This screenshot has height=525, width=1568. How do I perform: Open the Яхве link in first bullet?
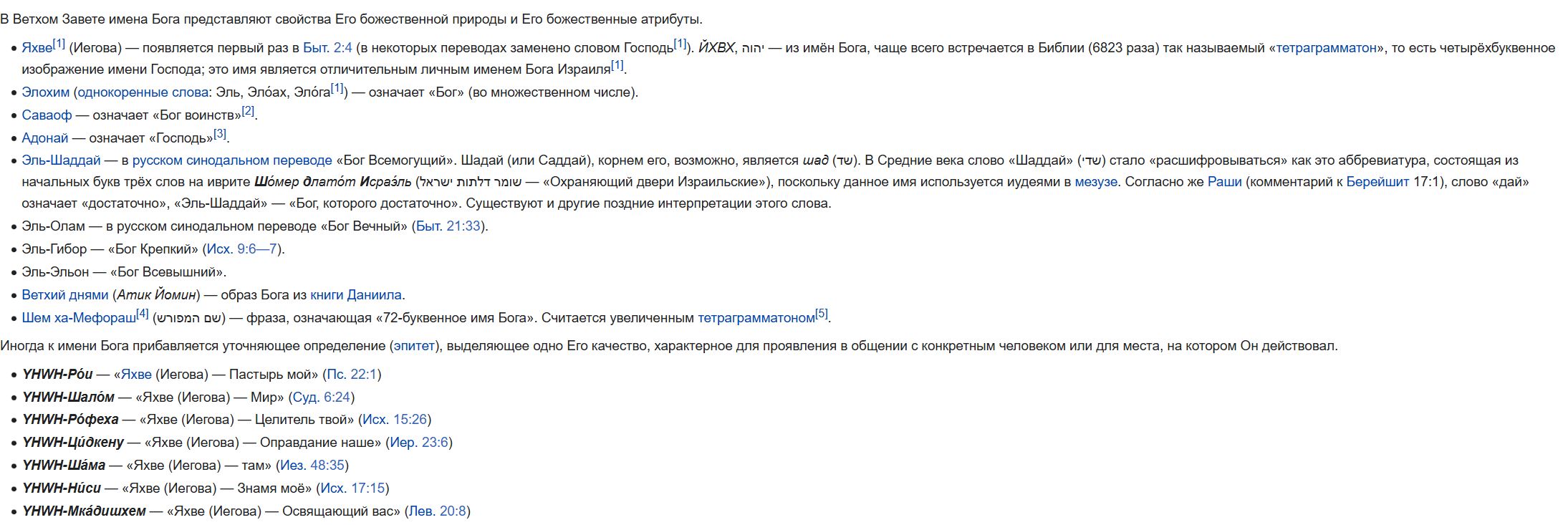click(x=37, y=48)
